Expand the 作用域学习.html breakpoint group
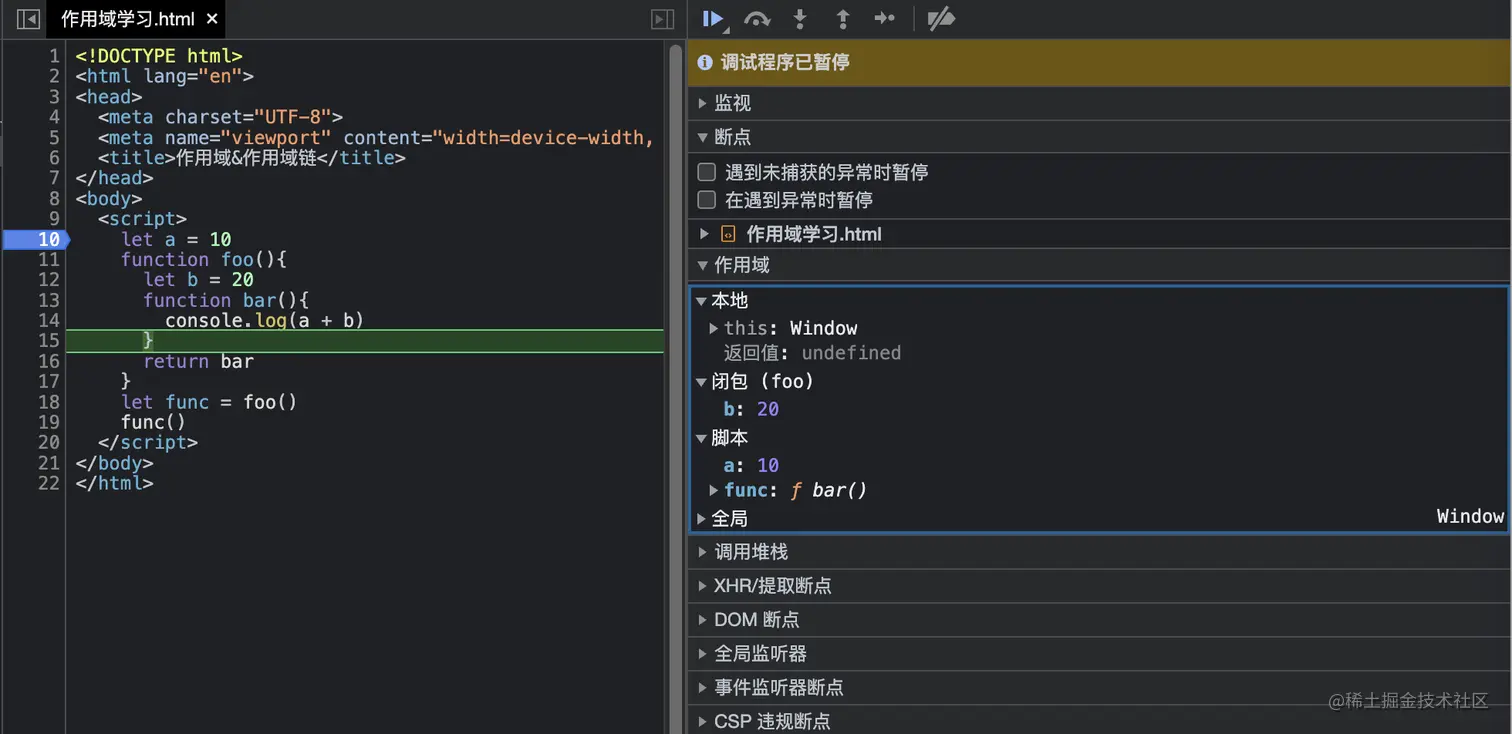 704,234
